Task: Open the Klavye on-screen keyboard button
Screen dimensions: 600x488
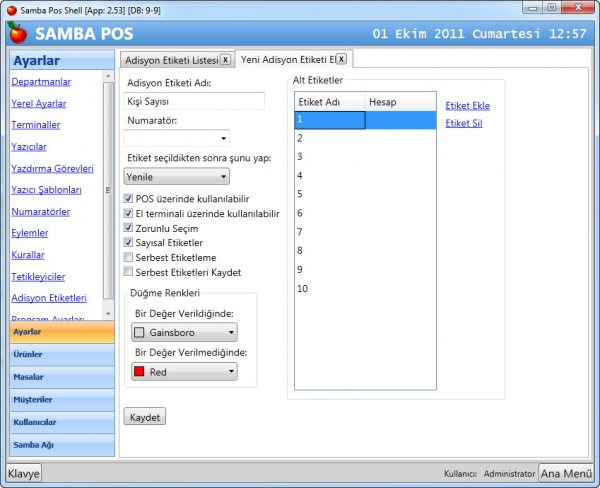Action: coord(24,473)
